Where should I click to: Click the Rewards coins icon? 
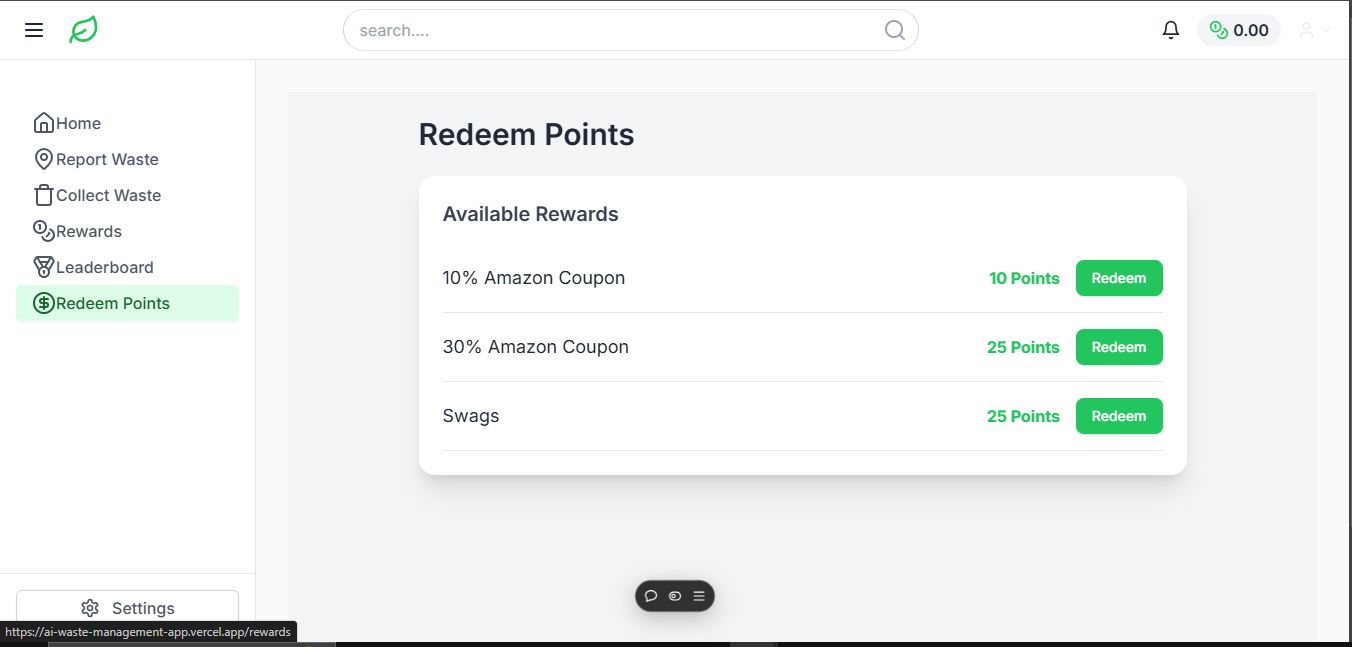tap(43, 230)
